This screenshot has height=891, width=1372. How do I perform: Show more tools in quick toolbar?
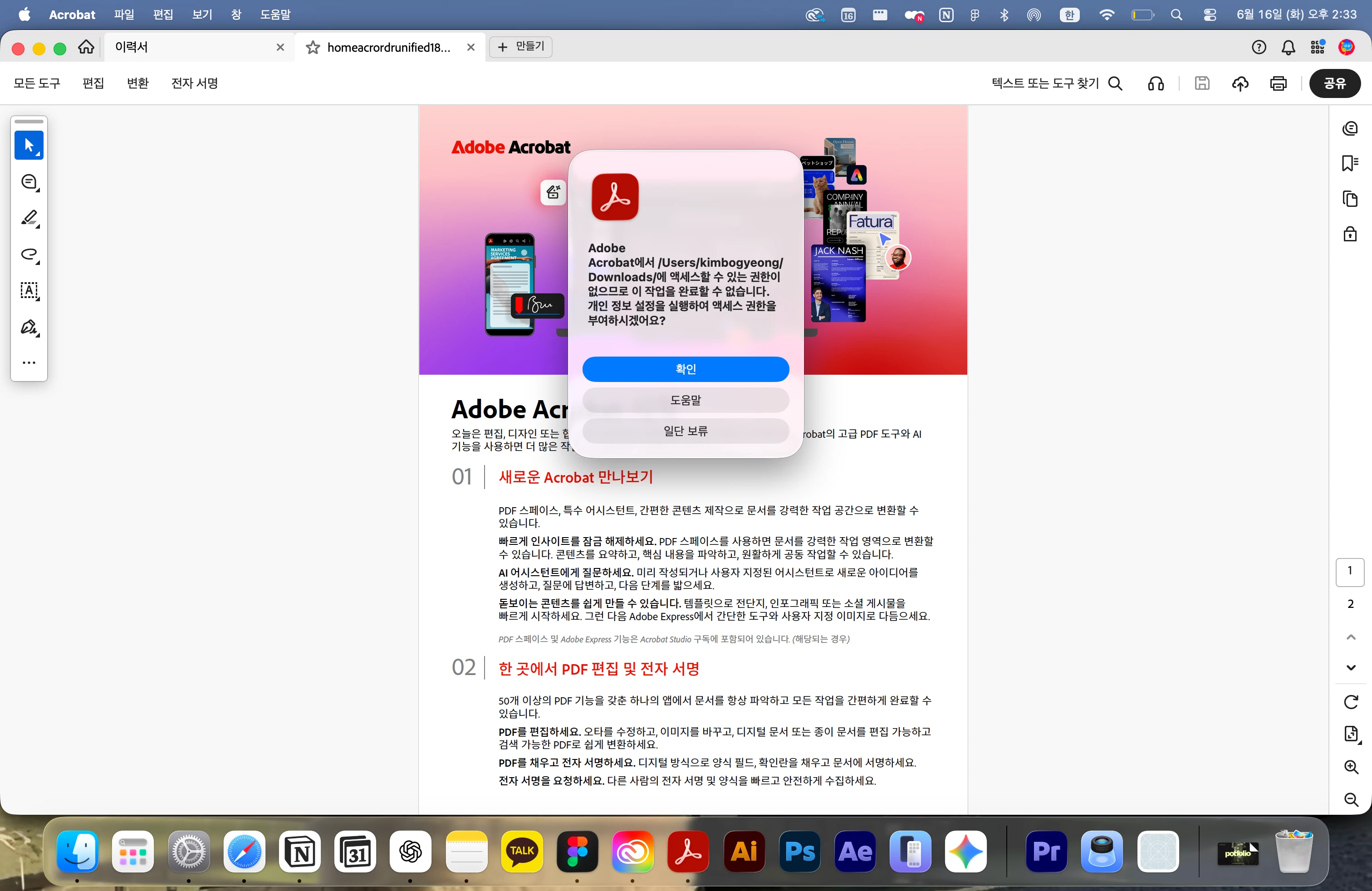click(29, 363)
